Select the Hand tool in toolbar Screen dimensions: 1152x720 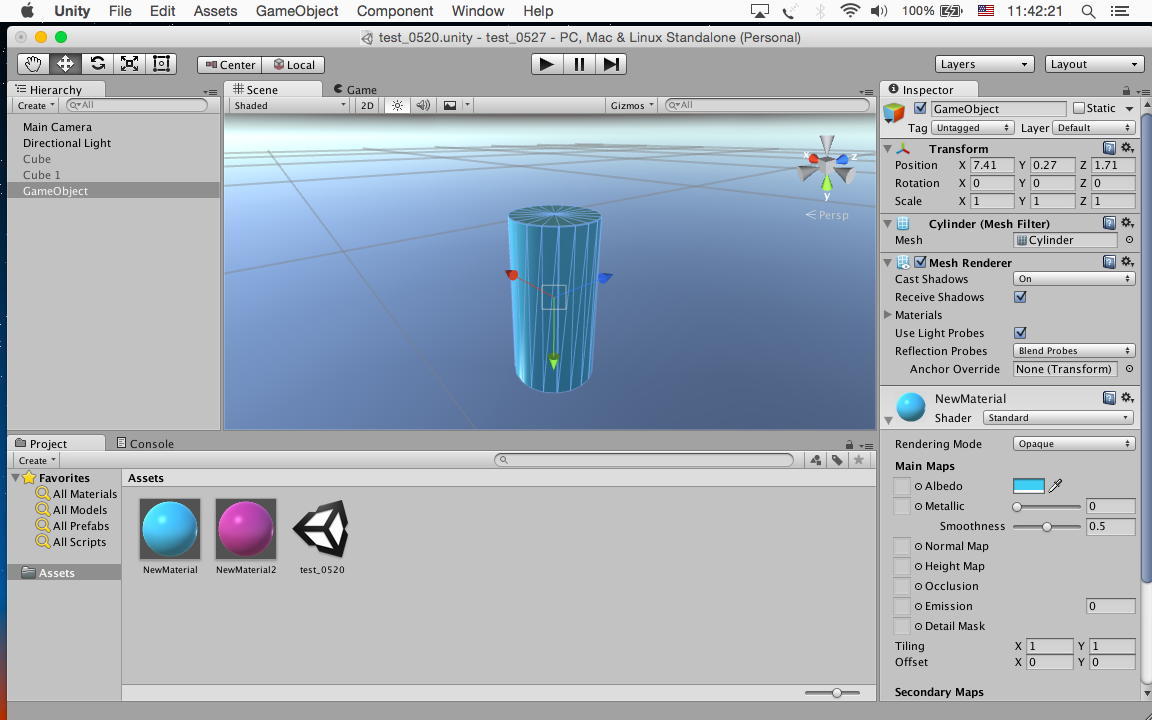click(x=33, y=64)
